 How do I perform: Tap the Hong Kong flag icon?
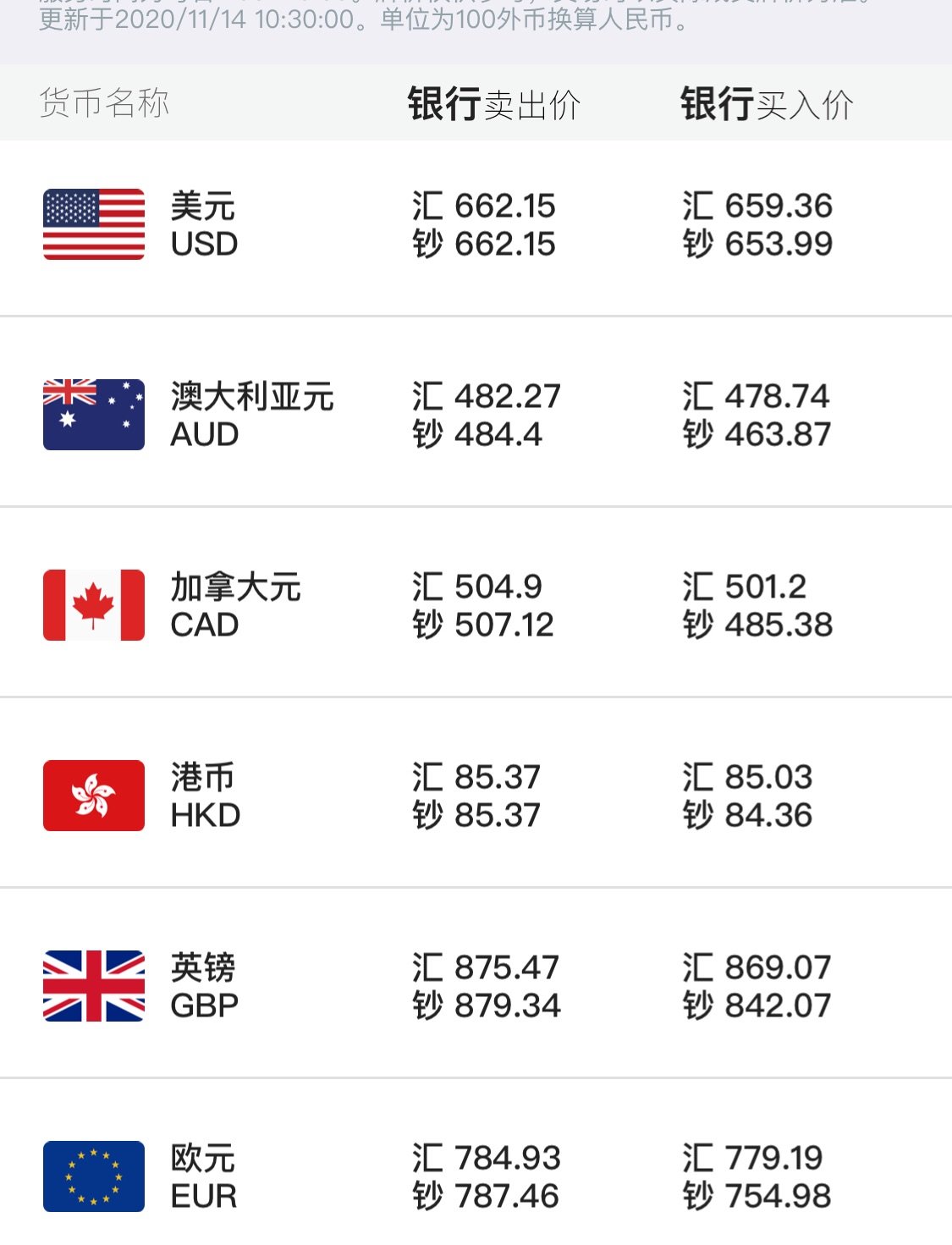[x=94, y=796]
